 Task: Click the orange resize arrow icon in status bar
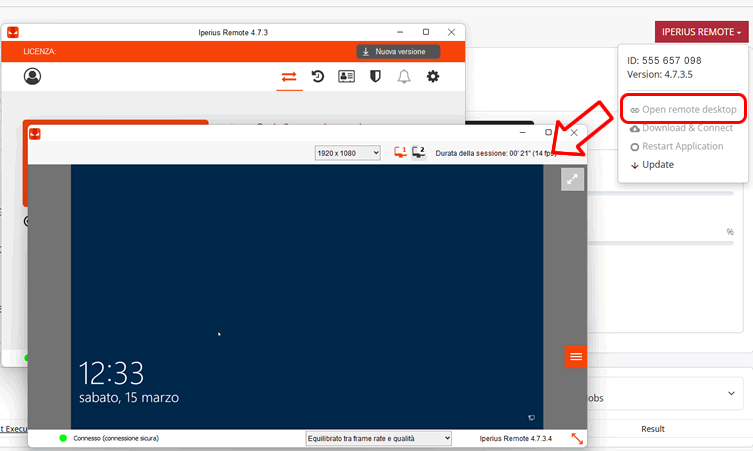[577, 439]
